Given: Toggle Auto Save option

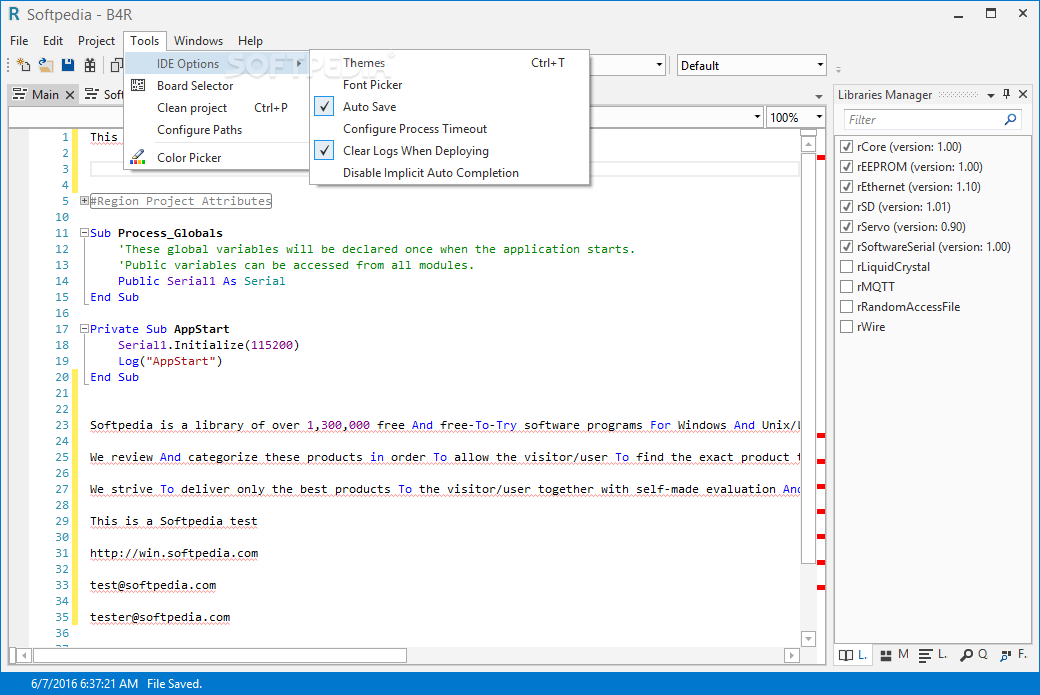Looking at the screenshot, I should point(450,107).
